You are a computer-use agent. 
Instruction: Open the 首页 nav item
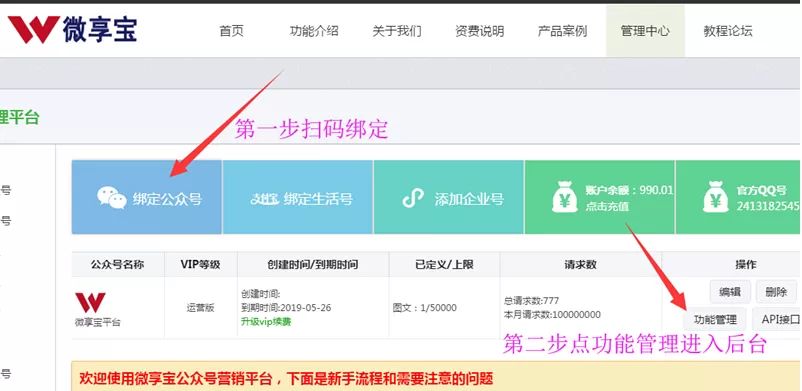click(x=232, y=31)
